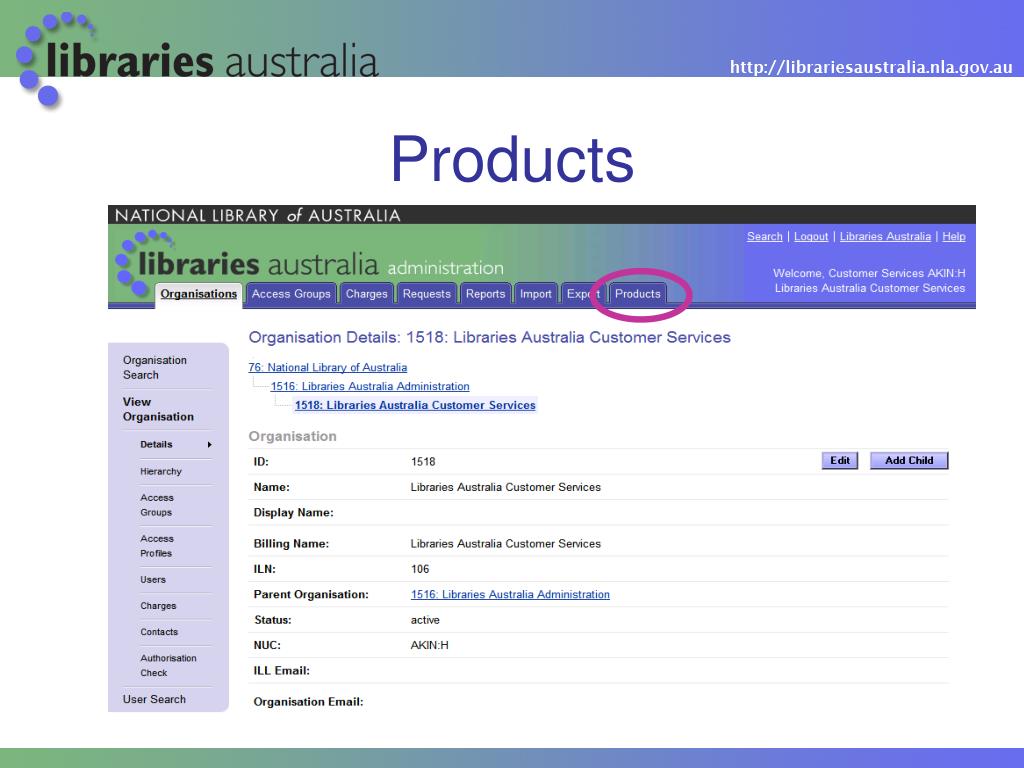Click the Name value Libraries Australia Customer Services
Screen dimensions: 1024x768
505,487
